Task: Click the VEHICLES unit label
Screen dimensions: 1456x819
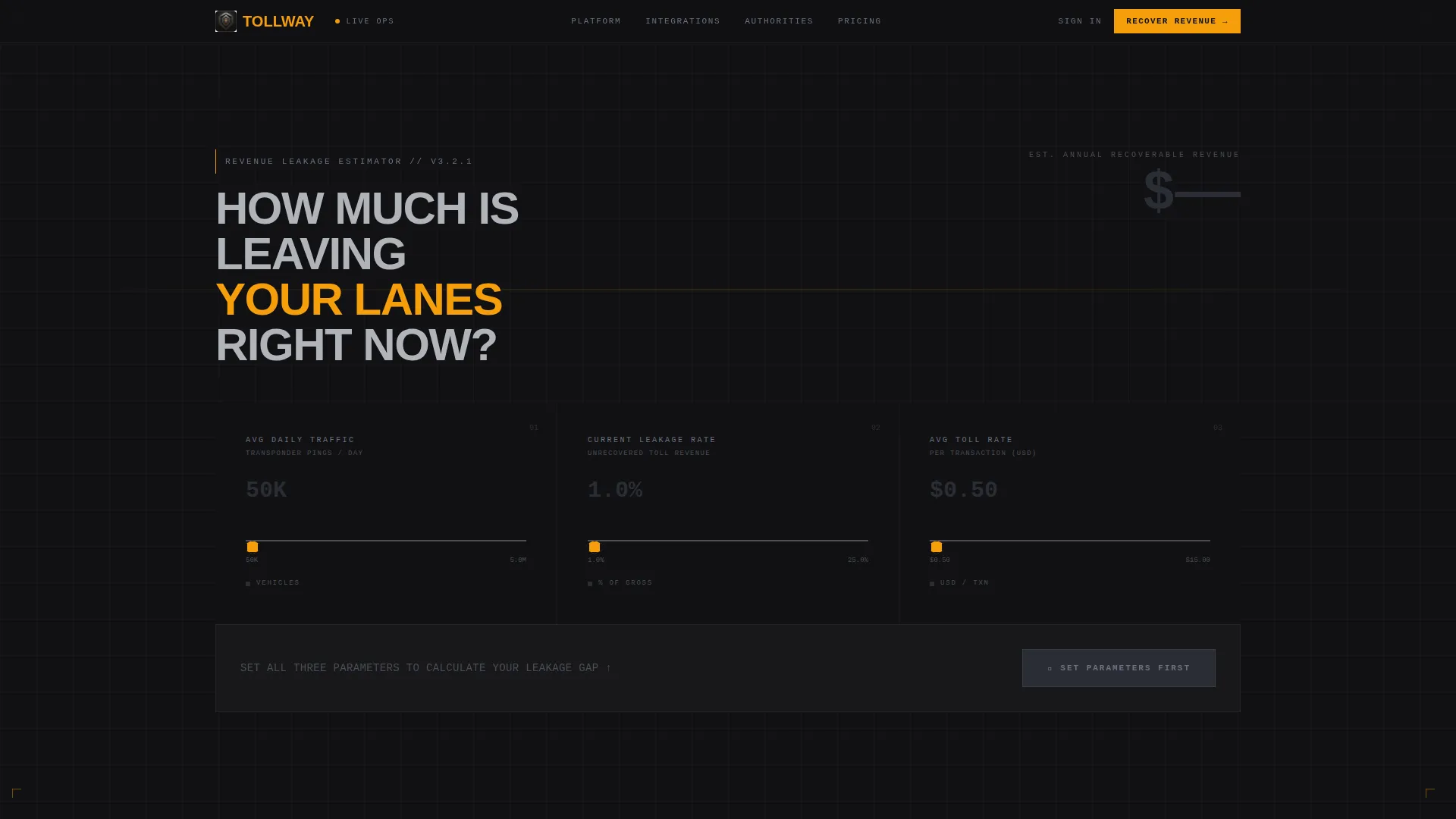Action: point(278,583)
